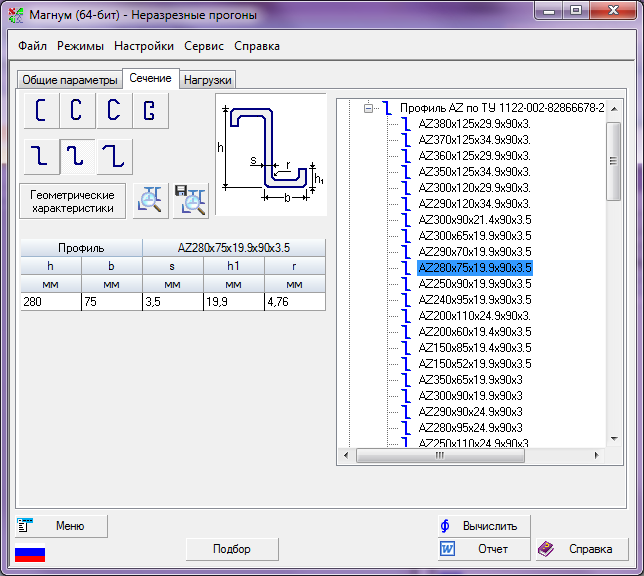The width and height of the screenshot is (644, 576).
Task: Click the Russian flag language icon
Action: point(30,554)
